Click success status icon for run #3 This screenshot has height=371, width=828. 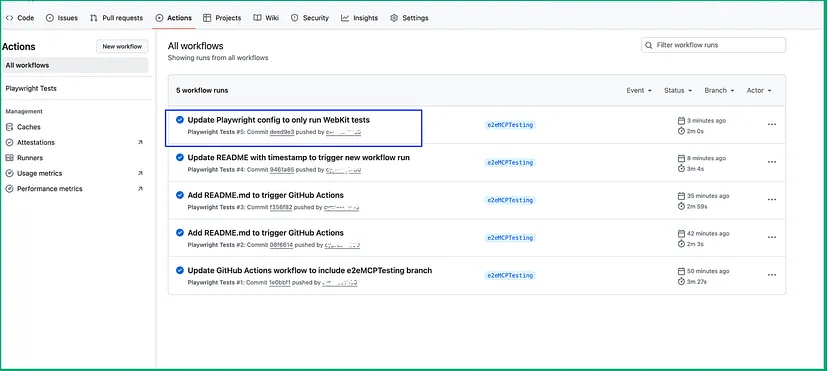point(180,195)
